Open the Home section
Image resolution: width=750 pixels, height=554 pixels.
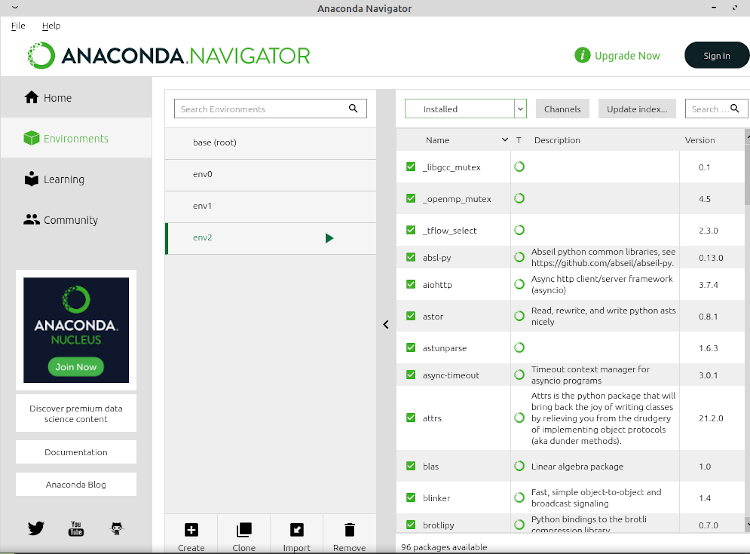click(48, 98)
